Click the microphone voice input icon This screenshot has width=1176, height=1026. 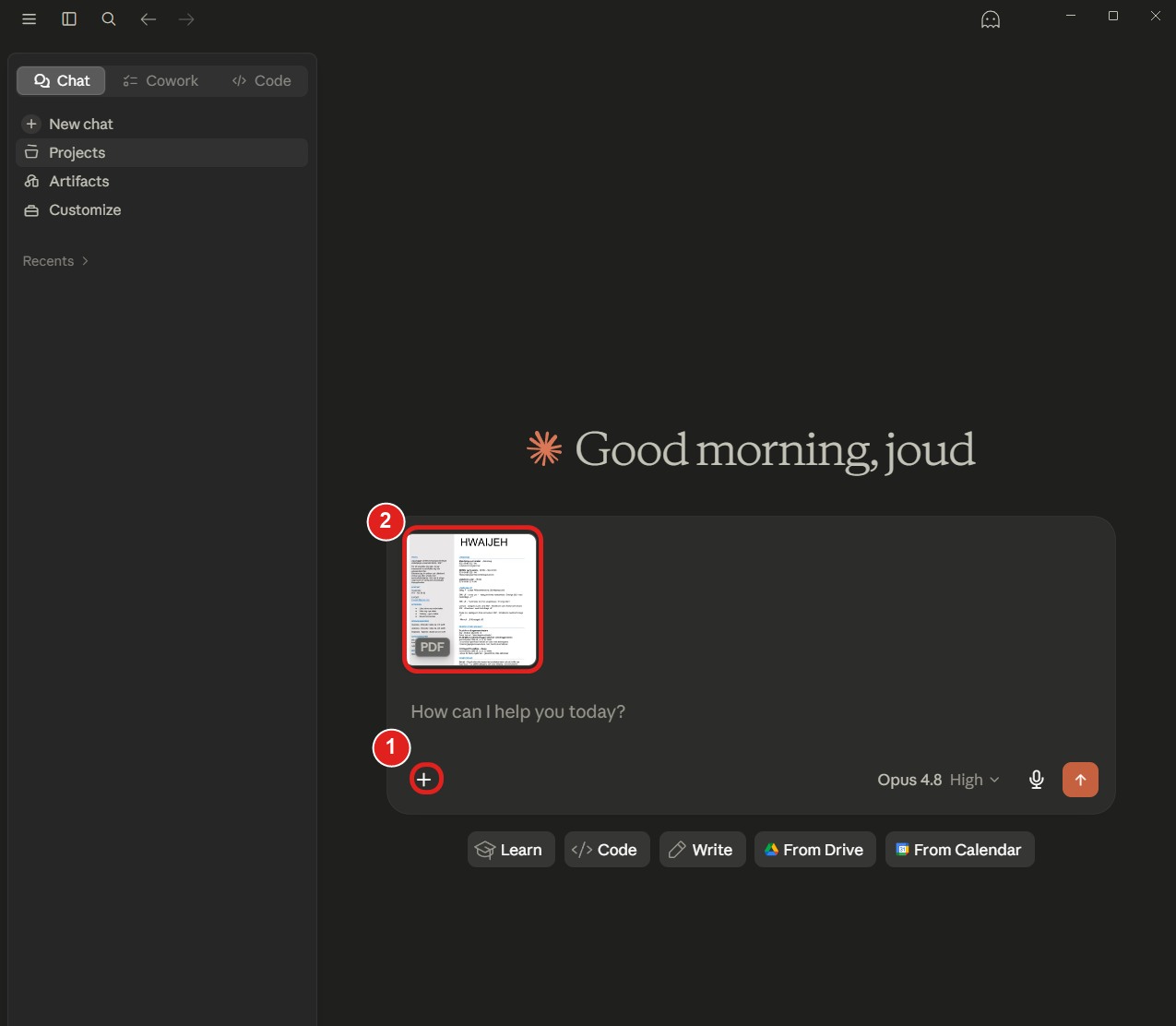coord(1037,780)
